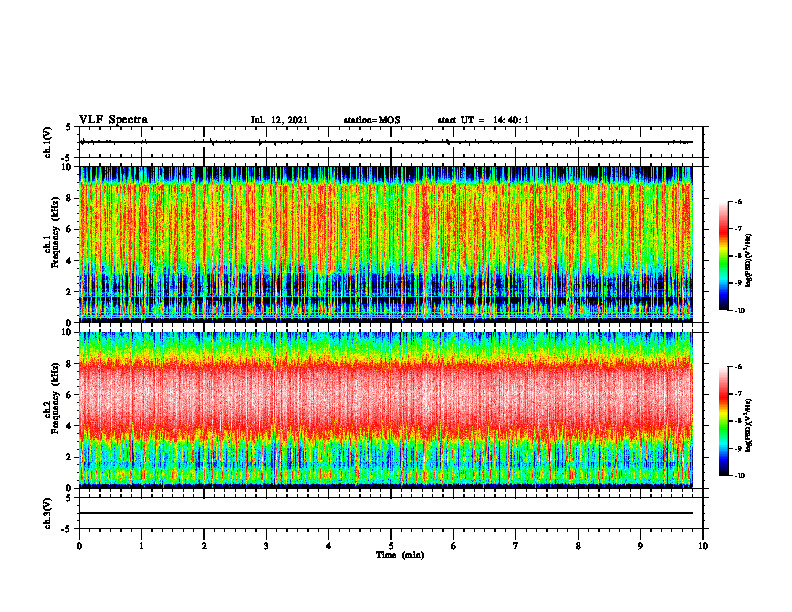Click the time axis tick label "5"

coord(391,546)
